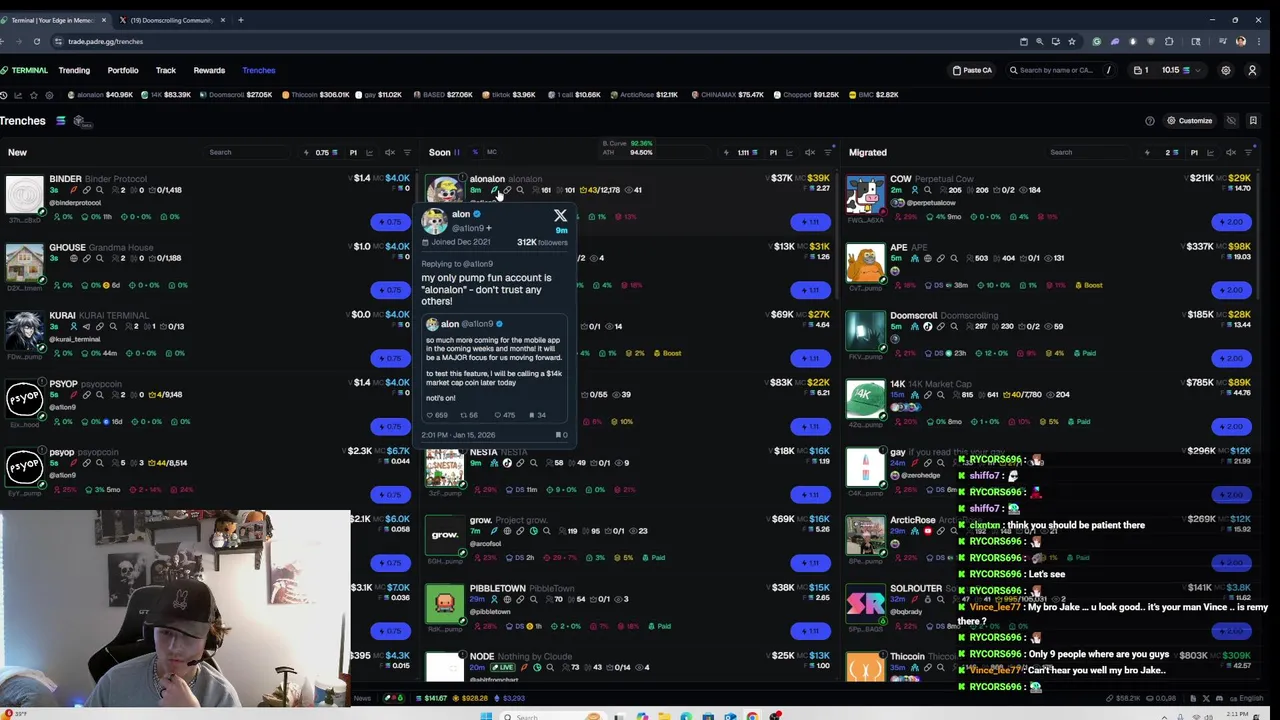
Task: Click the star favorites icon in ticker bar
Action: coord(34,95)
